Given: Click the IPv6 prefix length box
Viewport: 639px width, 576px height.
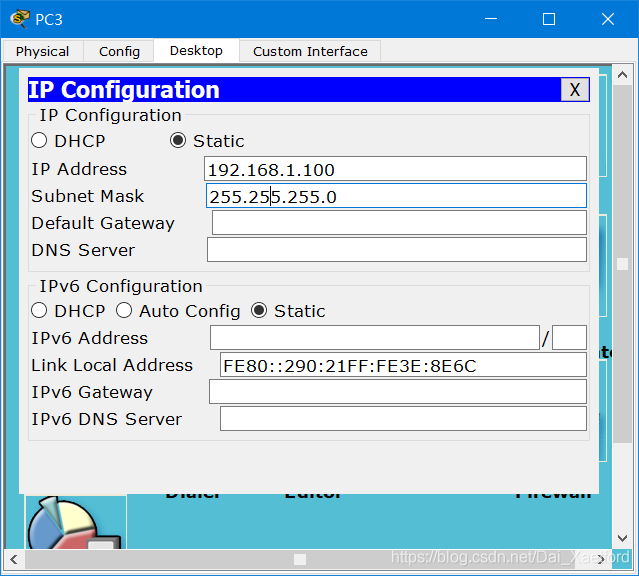Looking at the screenshot, I should (x=569, y=338).
